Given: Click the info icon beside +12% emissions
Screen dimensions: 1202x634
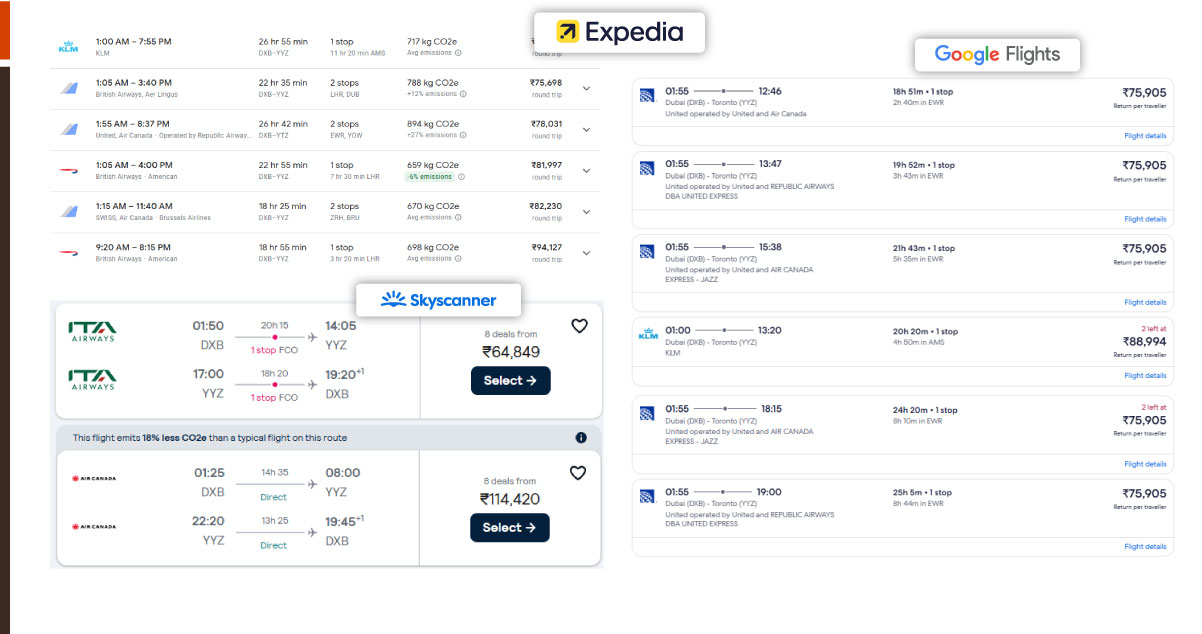Looking at the screenshot, I should (462, 94).
